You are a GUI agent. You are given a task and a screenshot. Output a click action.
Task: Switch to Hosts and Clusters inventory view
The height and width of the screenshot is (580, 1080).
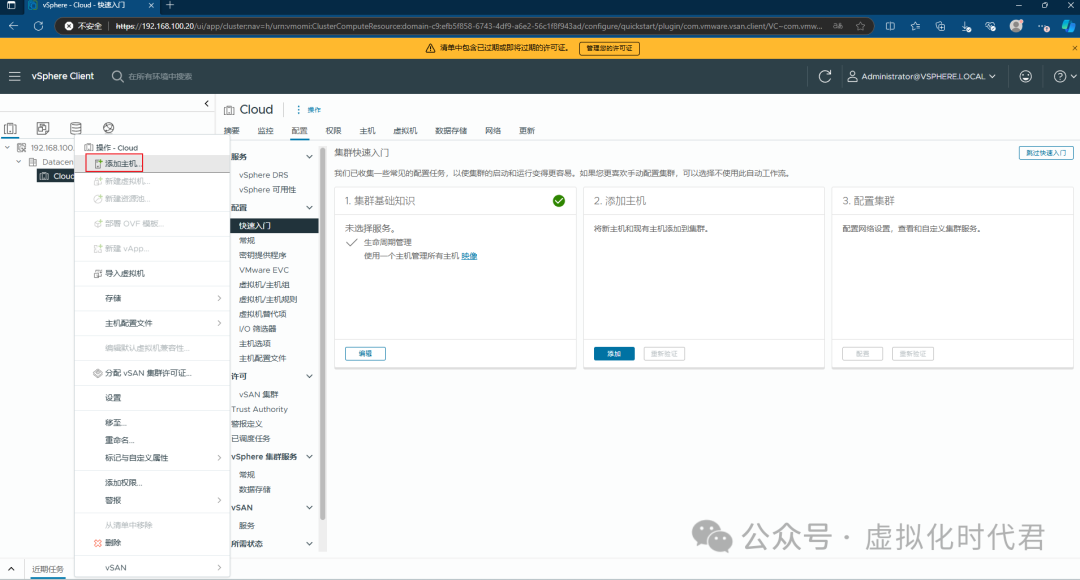(10, 128)
